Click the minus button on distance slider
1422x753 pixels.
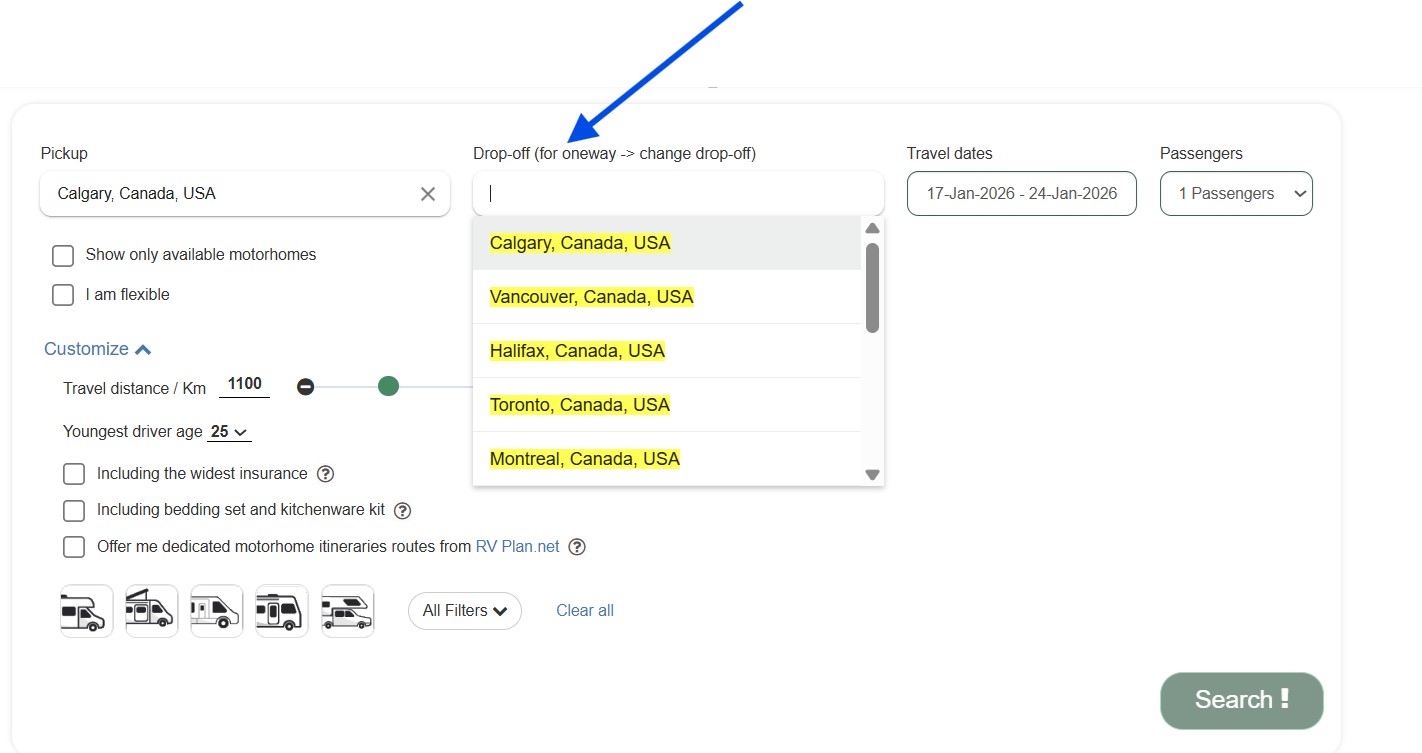(x=306, y=387)
